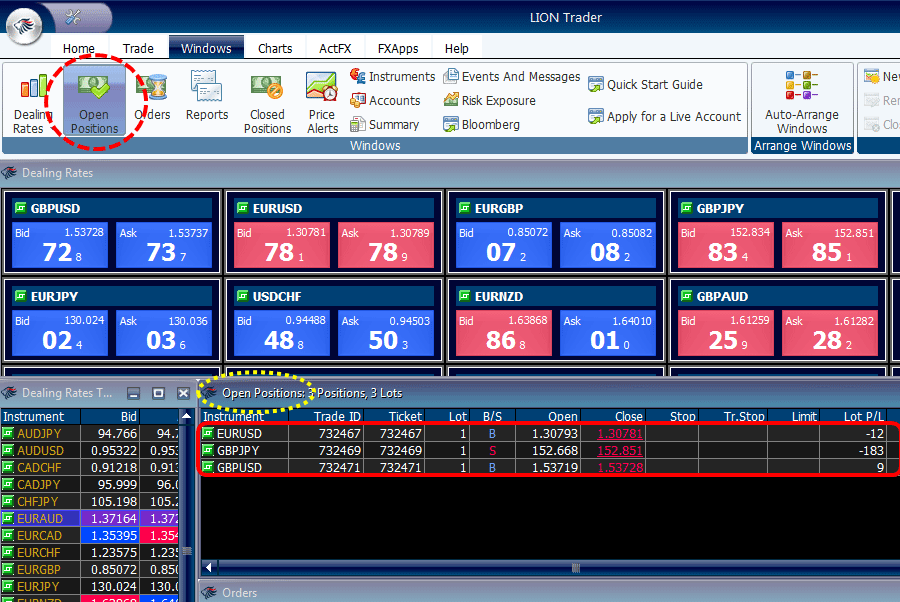Open the quick access tools icon

pos(73,17)
